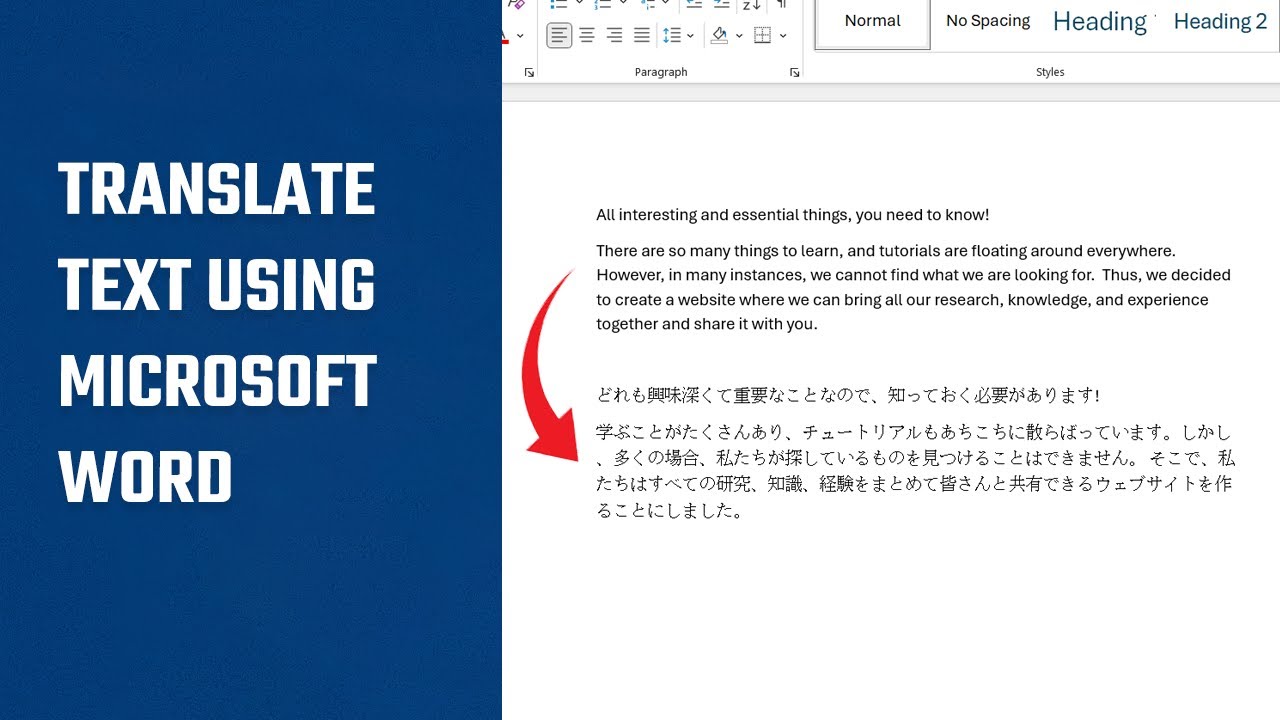Toggle show paragraph marks pilcrow

pyautogui.click(x=781, y=5)
